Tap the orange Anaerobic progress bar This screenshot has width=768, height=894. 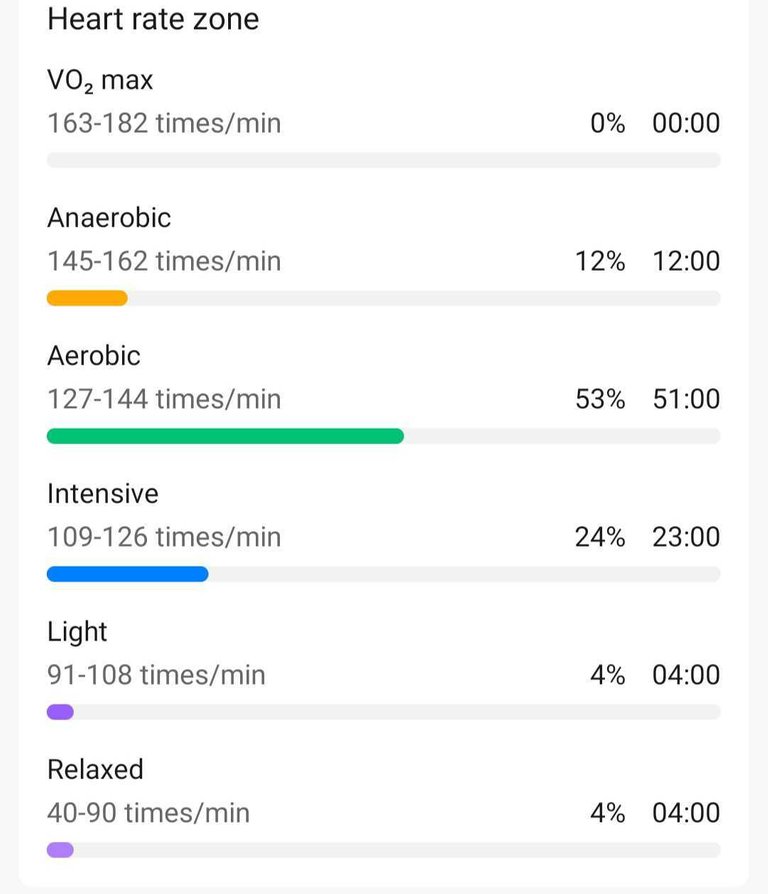(87, 298)
